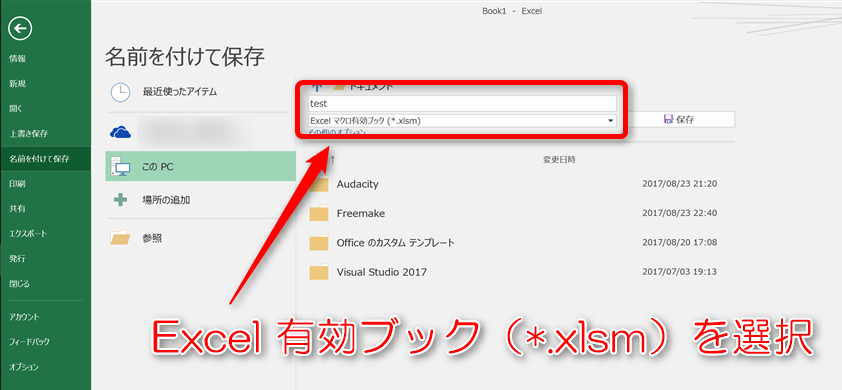The width and height of the screenshot is (842, 390).
Task: Open the Excel マクロ有効ブック file type dropdown
Action: coord(462,121)
